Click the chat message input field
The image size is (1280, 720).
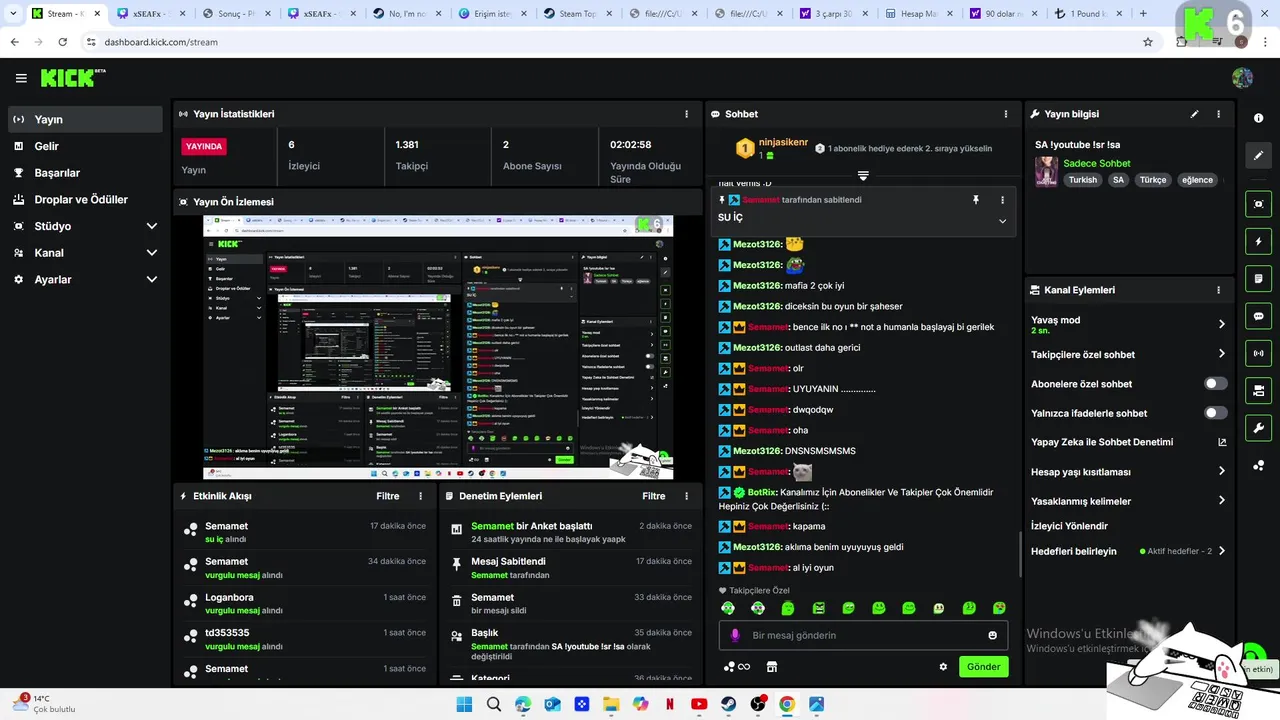[x=863, y=635]
